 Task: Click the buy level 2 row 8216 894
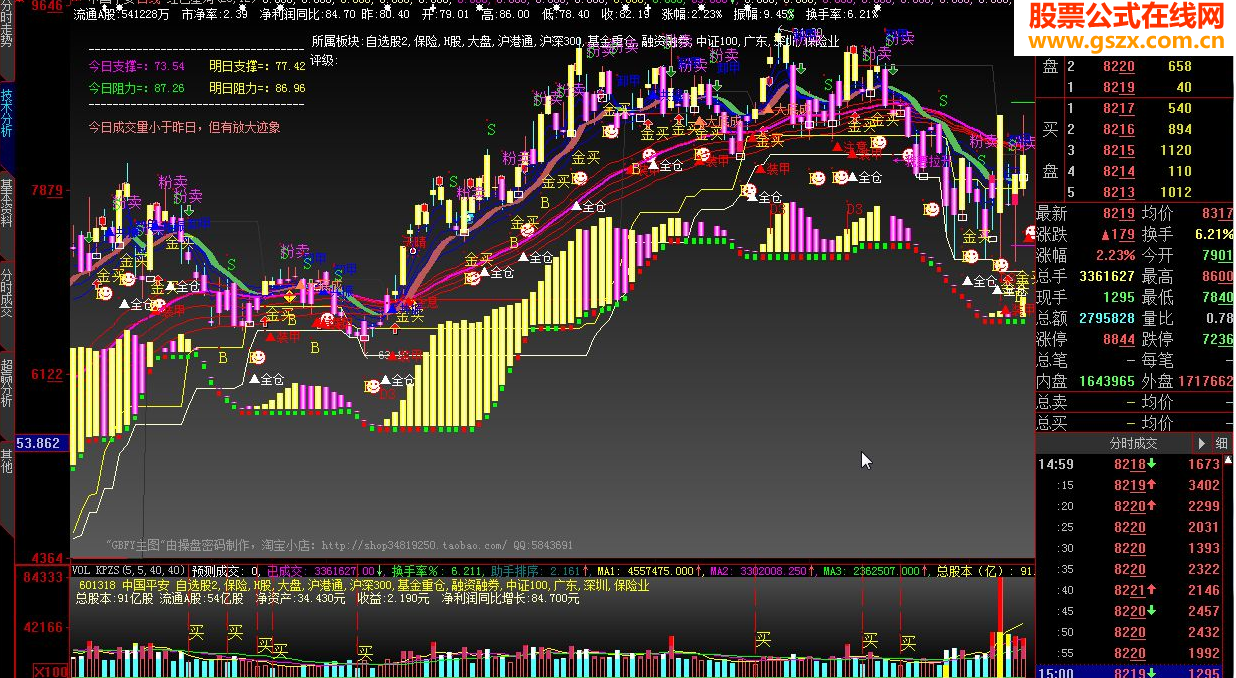(1134, 129)
